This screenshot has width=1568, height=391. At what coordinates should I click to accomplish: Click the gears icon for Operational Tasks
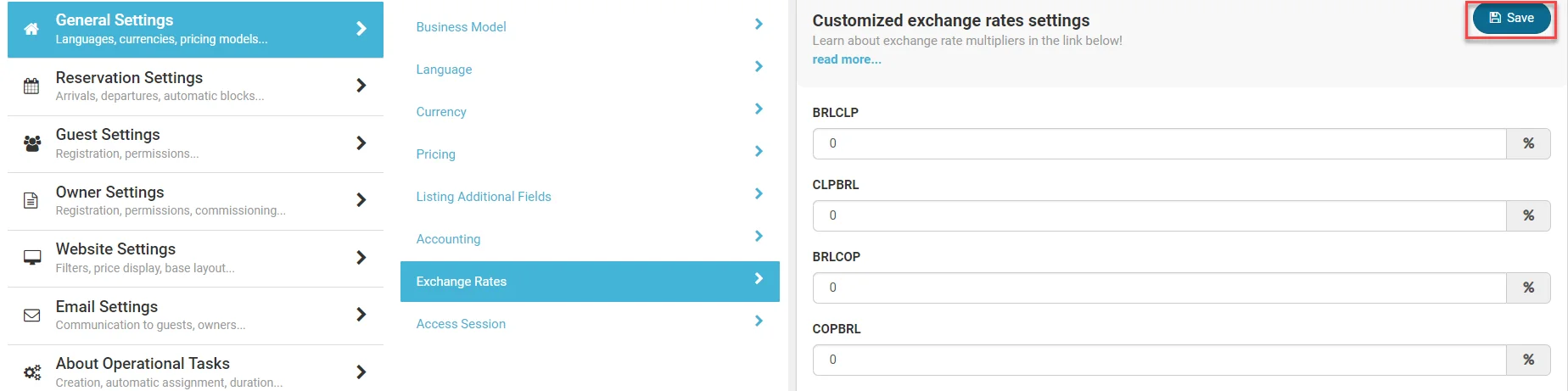pos(32,372)
